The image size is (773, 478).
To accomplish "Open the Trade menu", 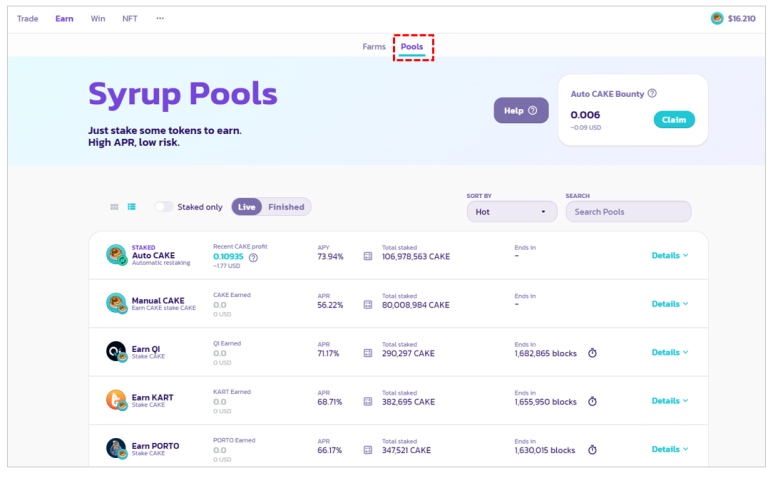I will click(28, 19).
